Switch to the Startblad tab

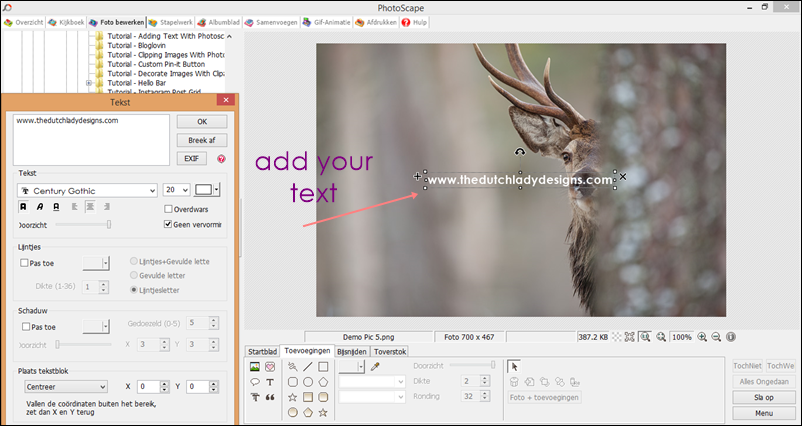coord(262,352)
